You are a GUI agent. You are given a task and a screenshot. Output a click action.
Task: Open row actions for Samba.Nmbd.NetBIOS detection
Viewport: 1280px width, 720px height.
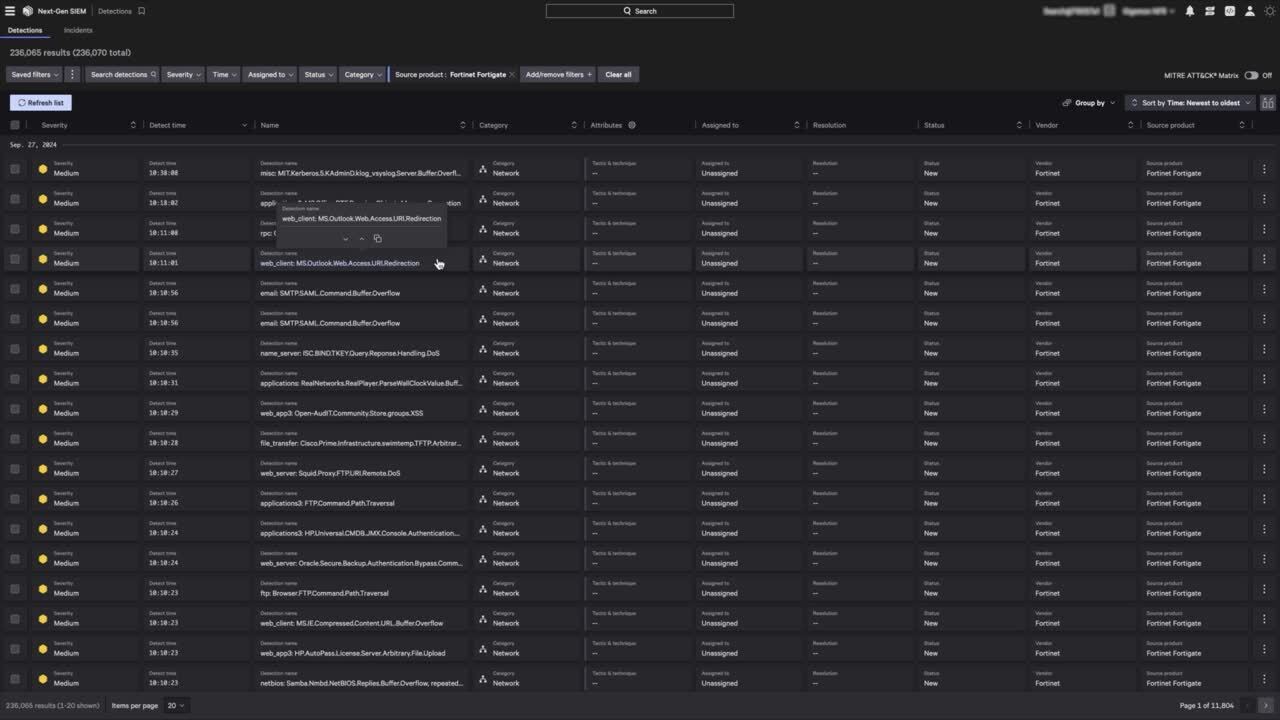(x=1264, y=679)
